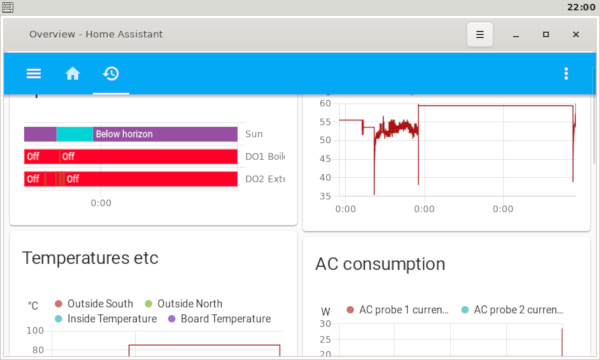Click the AC consumption card heading
This screenshot has height=360, width=600.
point(380,264)
